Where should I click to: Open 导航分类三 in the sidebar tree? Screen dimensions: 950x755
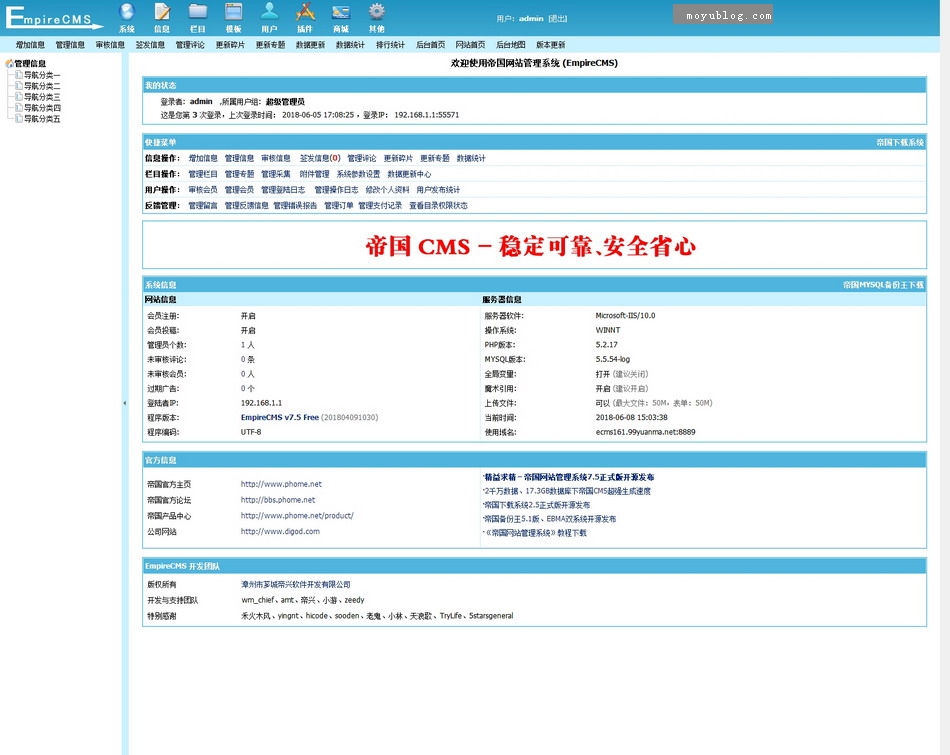coord(42,97)
